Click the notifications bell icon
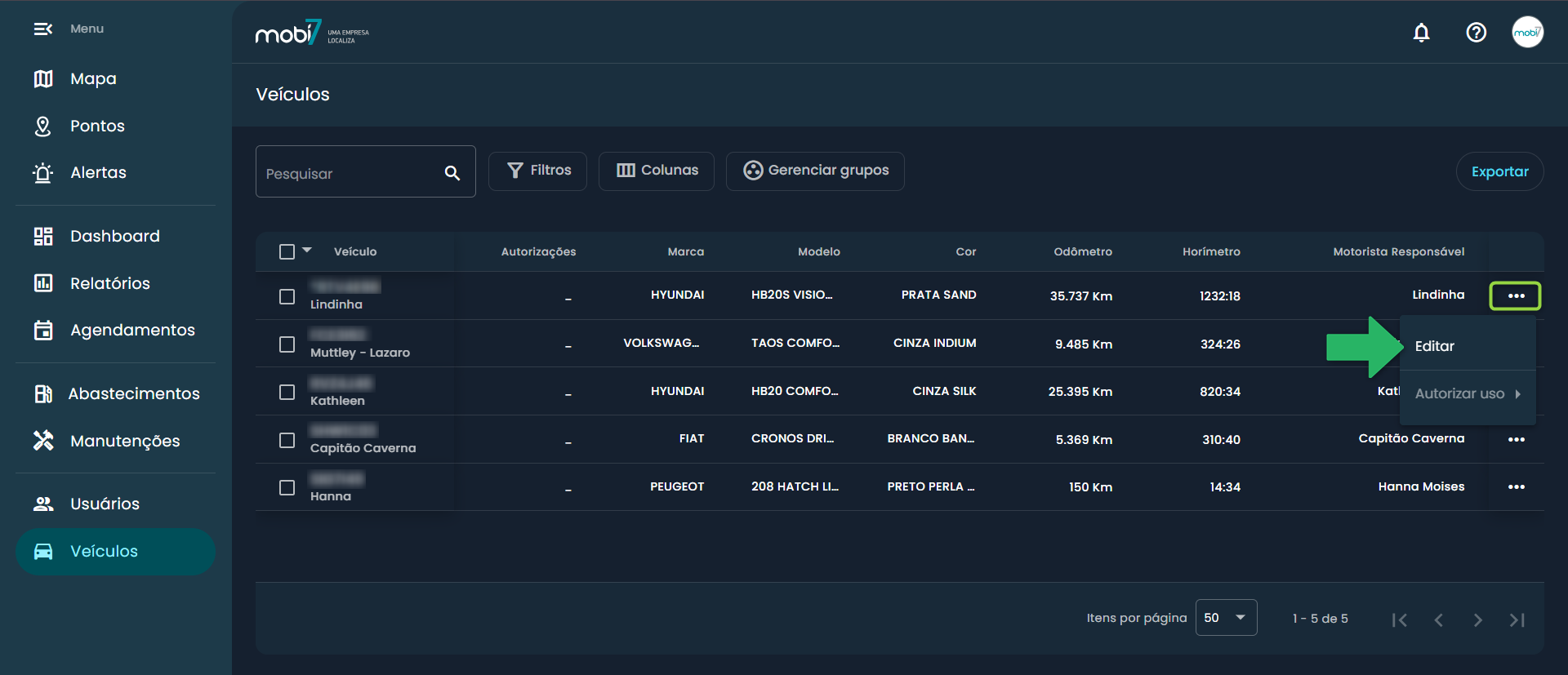 (x=1421, y=33)
